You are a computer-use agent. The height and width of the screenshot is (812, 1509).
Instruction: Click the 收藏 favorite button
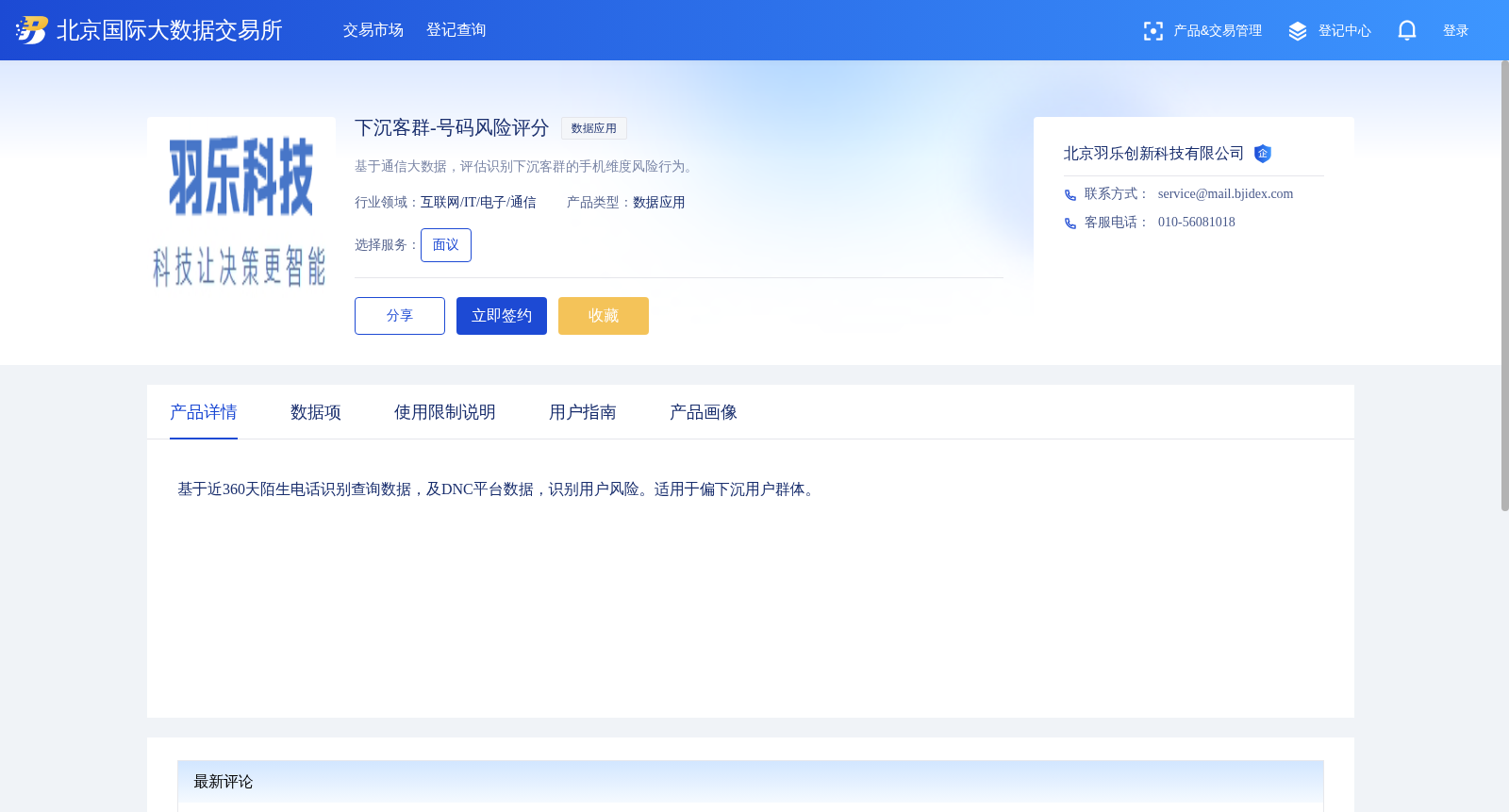coord(604,316)
